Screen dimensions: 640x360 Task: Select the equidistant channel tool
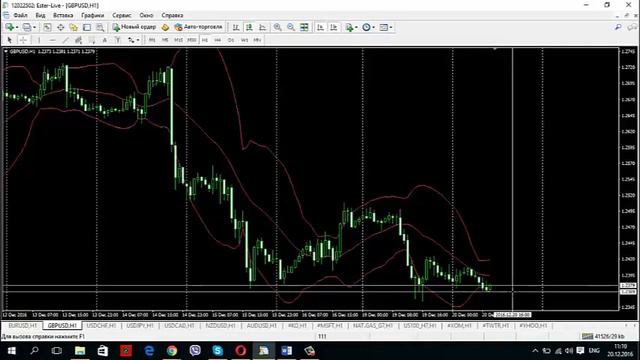point(78,40)
